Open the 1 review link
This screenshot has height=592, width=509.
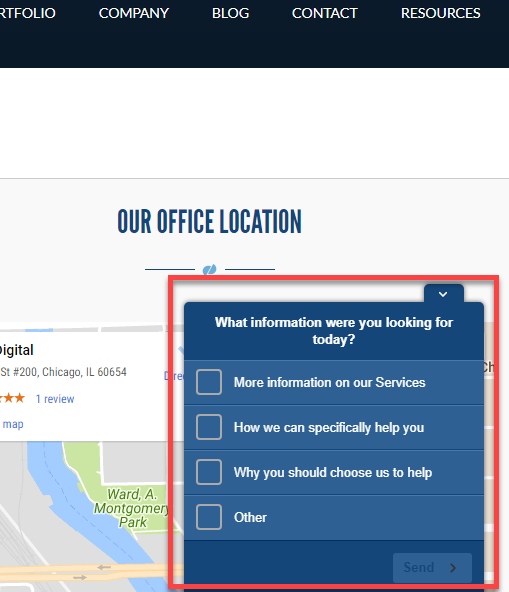tap(55, 399)
